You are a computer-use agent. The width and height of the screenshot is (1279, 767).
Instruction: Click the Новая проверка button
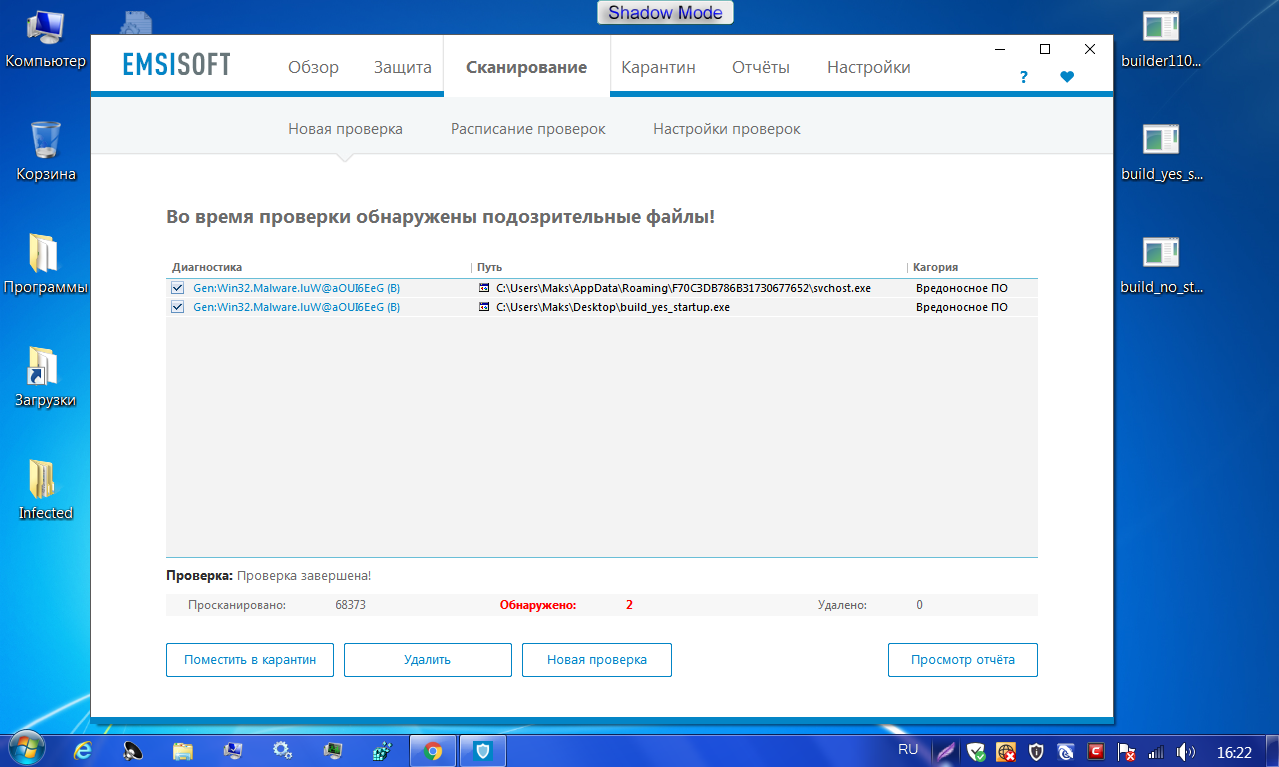pyautogui.click(x=597, y=660)
